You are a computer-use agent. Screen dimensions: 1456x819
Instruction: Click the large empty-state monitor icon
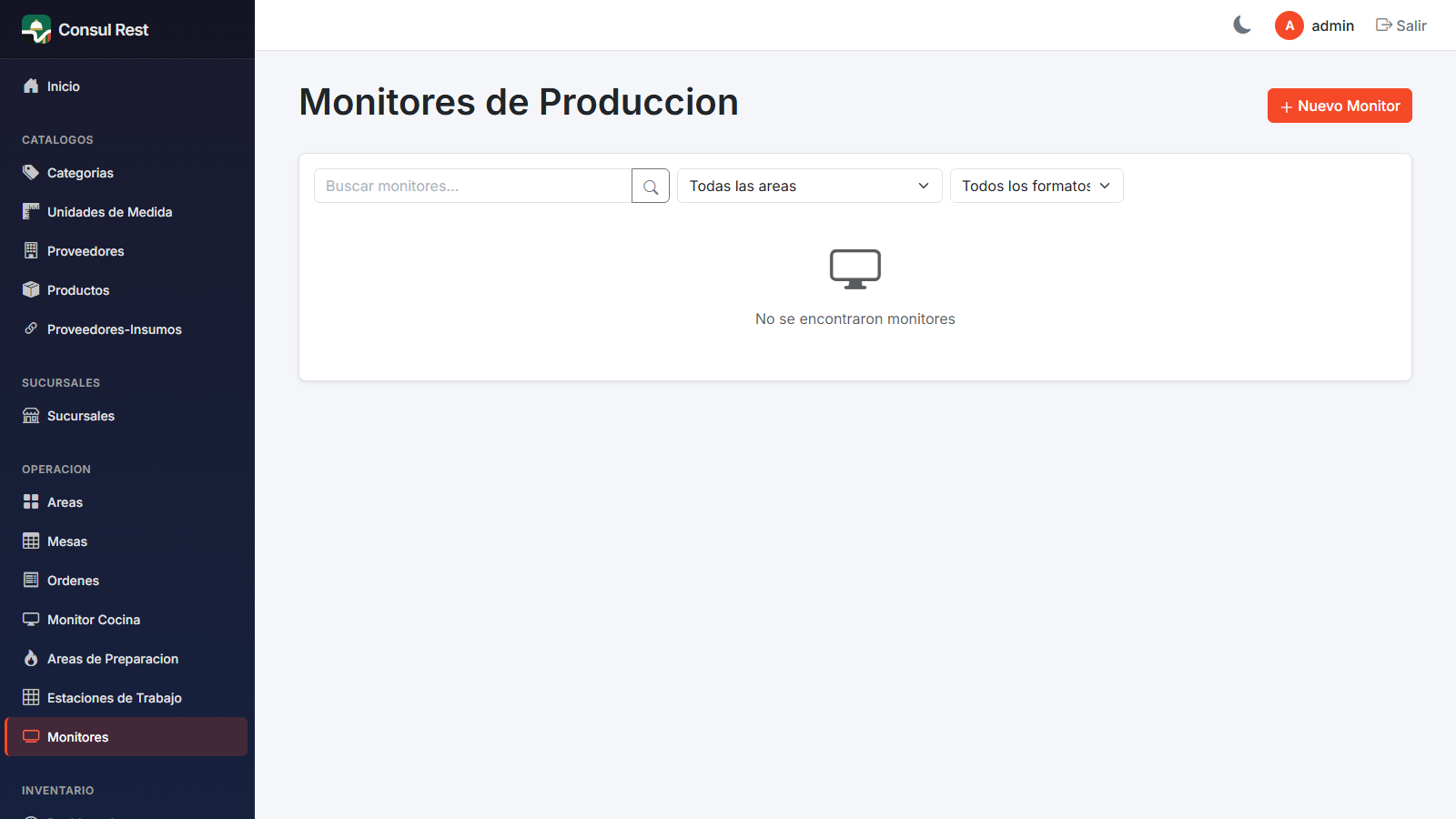[x=855, y=268]
